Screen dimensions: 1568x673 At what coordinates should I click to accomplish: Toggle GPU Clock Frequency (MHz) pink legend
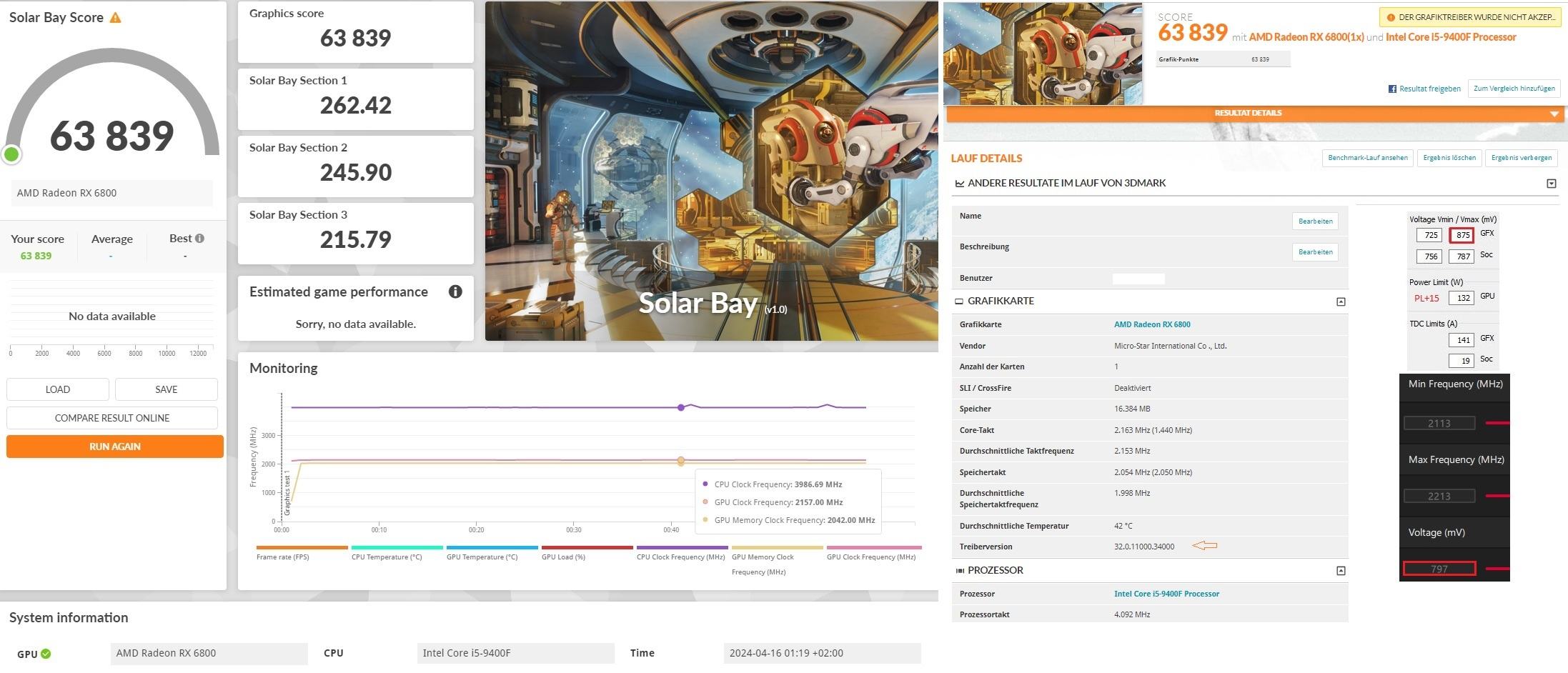(873, 553)
